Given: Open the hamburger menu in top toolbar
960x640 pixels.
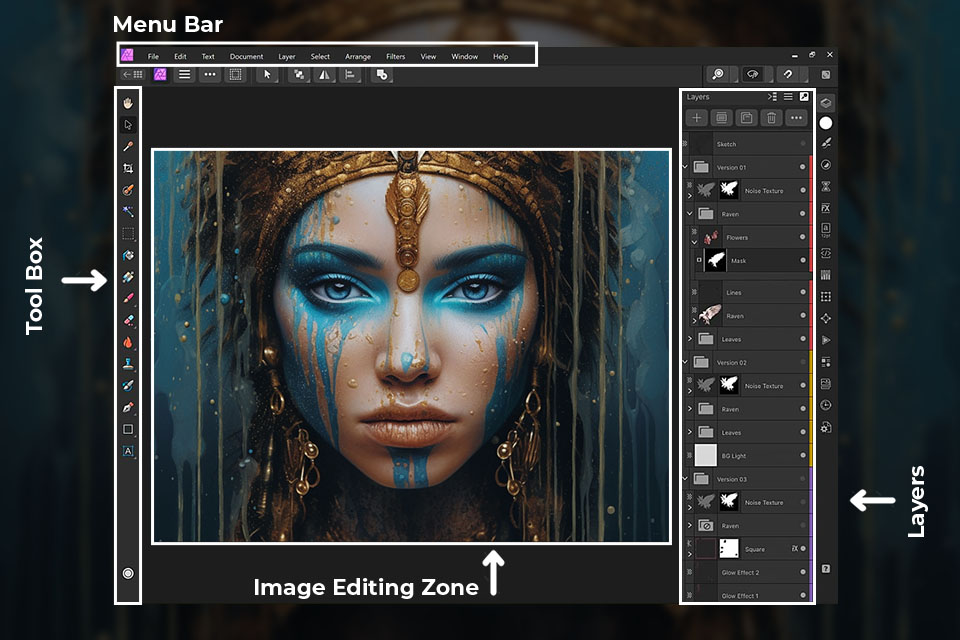Looking at the screenshot, I should (184, 75).
